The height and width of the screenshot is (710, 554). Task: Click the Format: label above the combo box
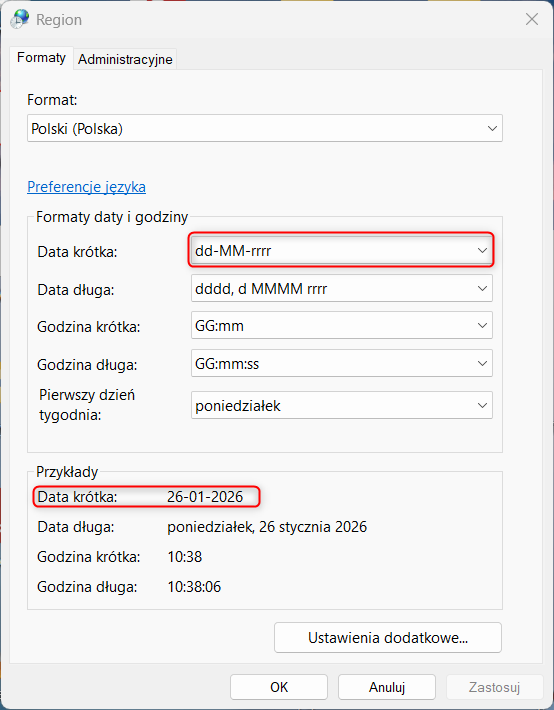52,100
